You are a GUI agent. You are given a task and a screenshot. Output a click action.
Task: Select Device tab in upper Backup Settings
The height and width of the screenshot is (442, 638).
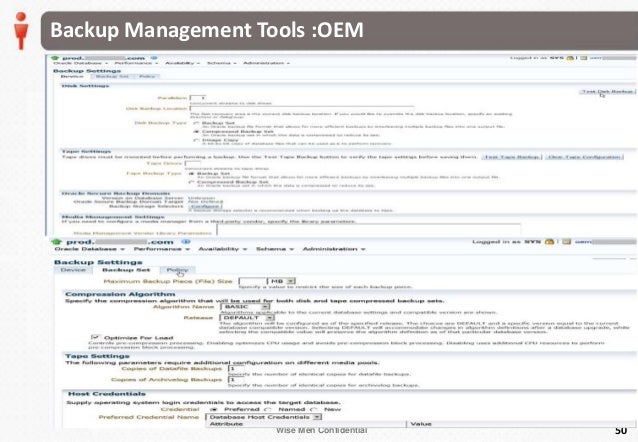pyautogui.click(x=72, y=77)
